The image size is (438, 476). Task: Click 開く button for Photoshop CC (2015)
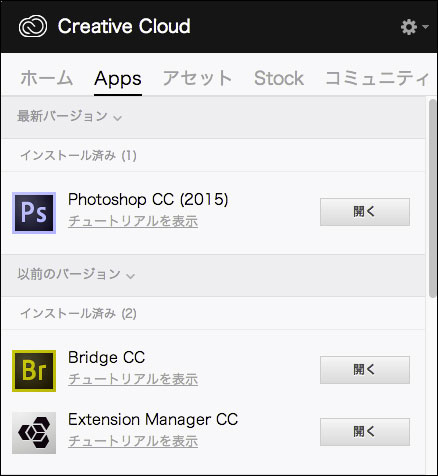(365, 212)
